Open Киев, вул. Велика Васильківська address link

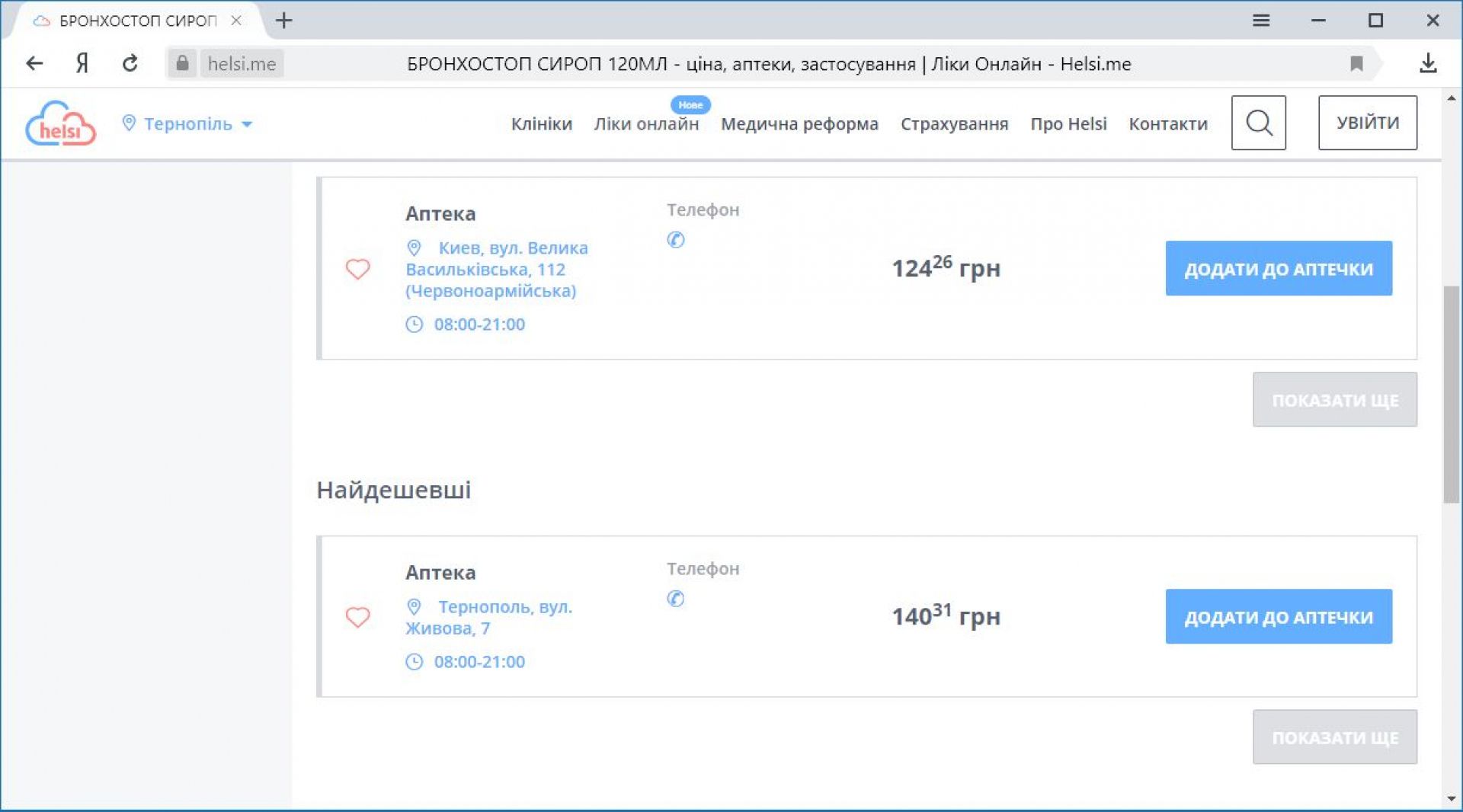tap(497, 270)
